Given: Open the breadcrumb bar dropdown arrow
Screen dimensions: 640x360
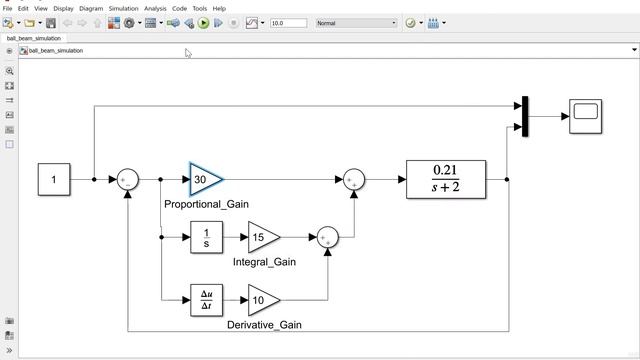Looking at the screenshot, I should coord(634,50).
